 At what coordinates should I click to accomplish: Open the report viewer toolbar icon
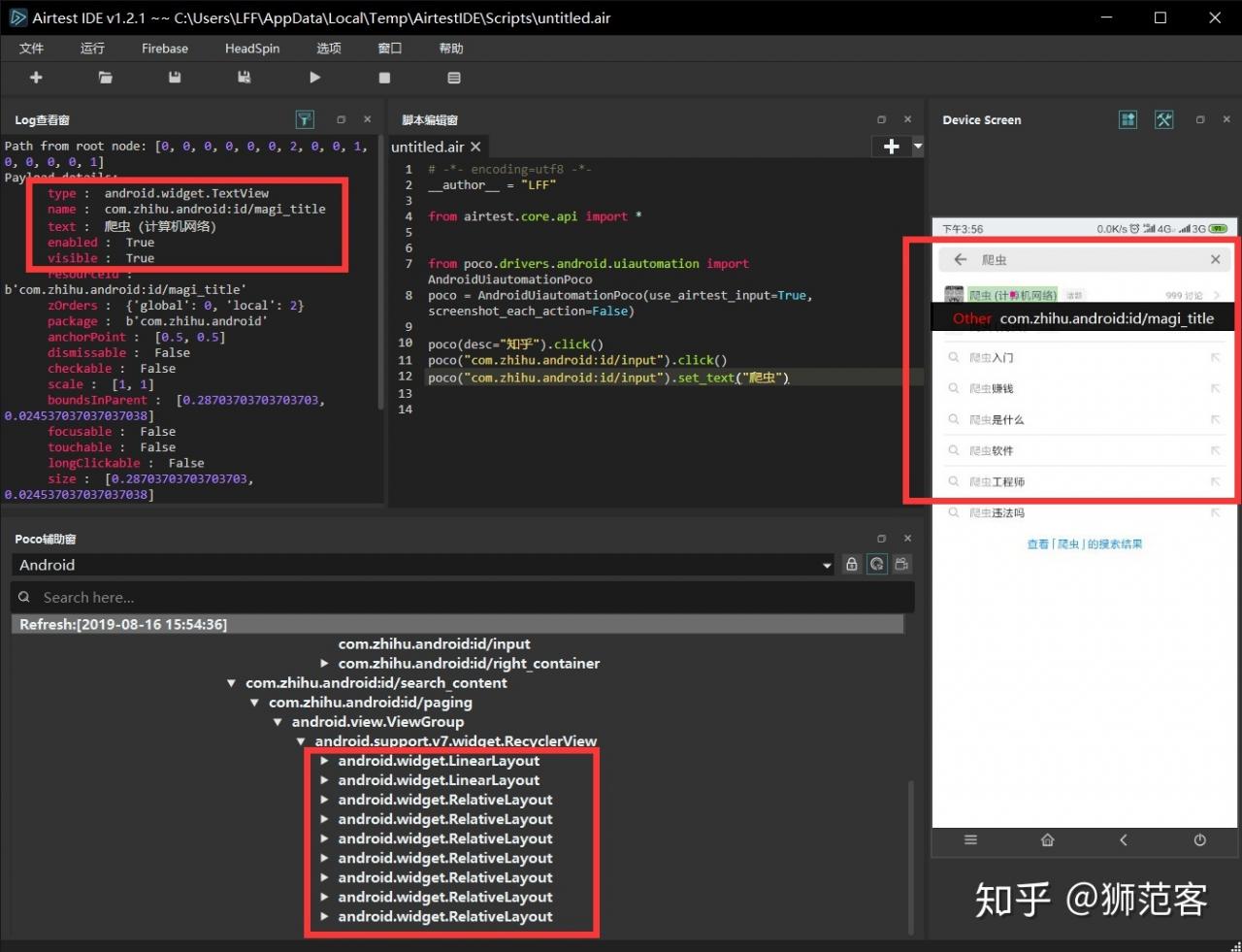pyautogui.click(x=454, y=78)
